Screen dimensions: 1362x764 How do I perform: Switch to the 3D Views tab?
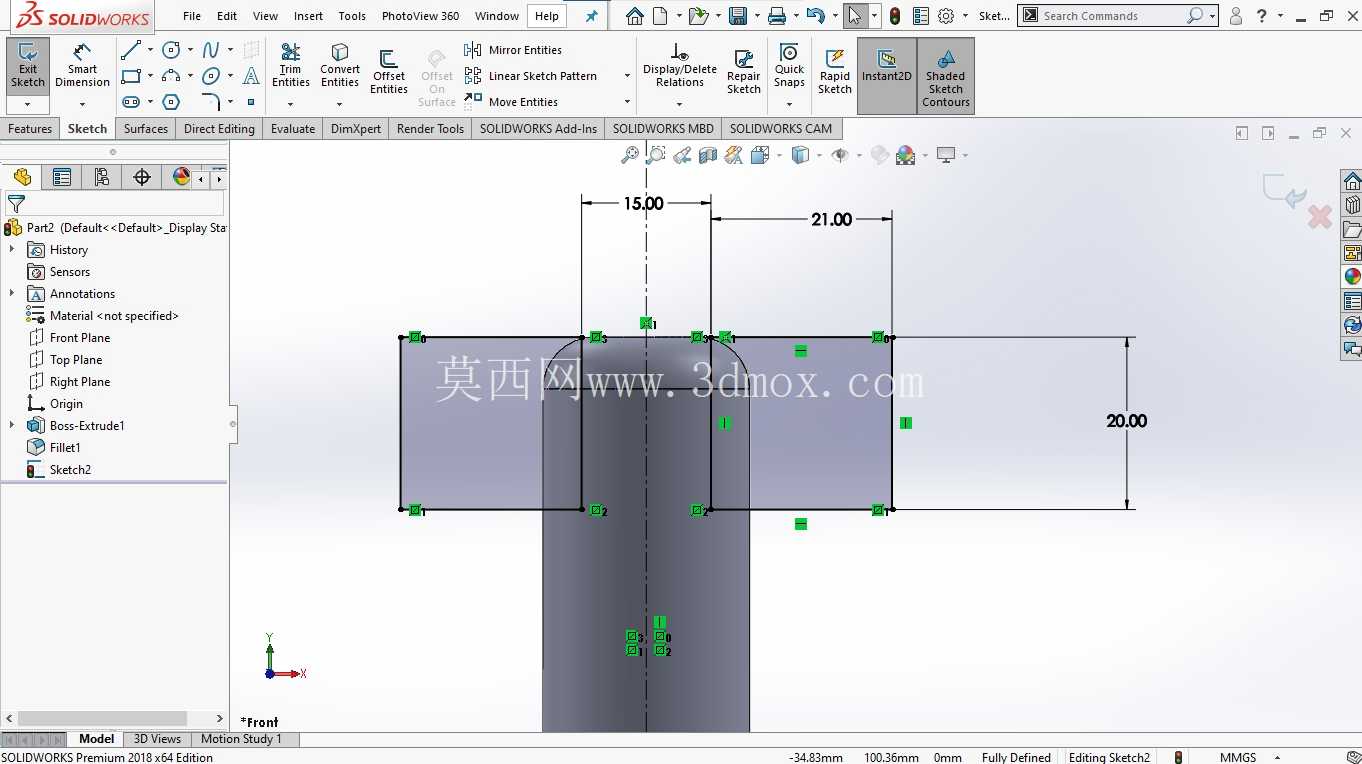coord(157,739)
